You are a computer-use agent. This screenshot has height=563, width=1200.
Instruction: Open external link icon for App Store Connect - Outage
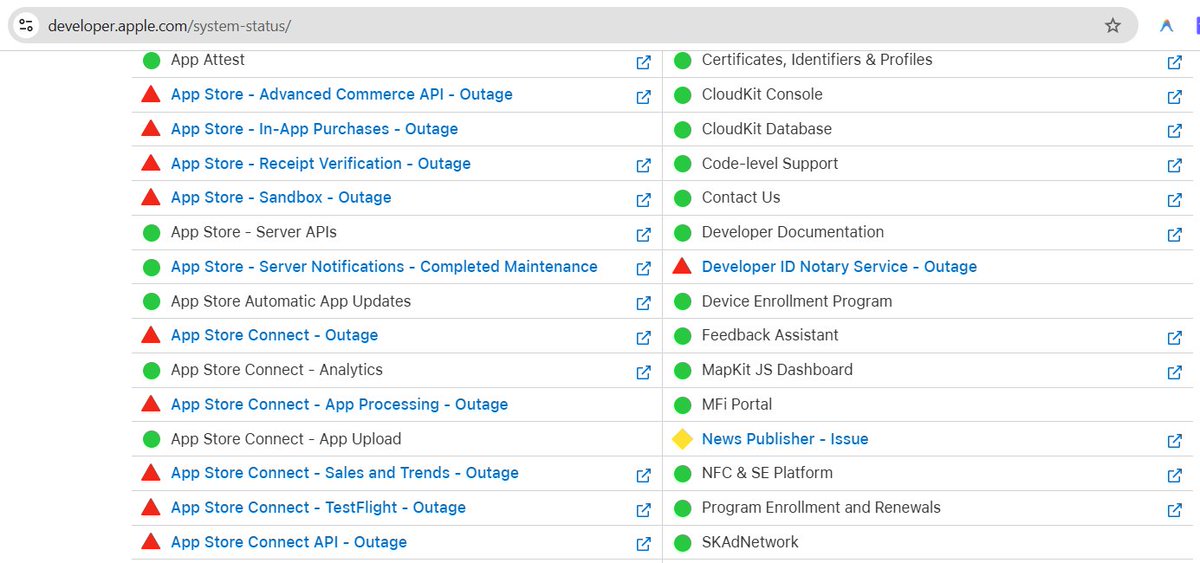pos(644,338)
